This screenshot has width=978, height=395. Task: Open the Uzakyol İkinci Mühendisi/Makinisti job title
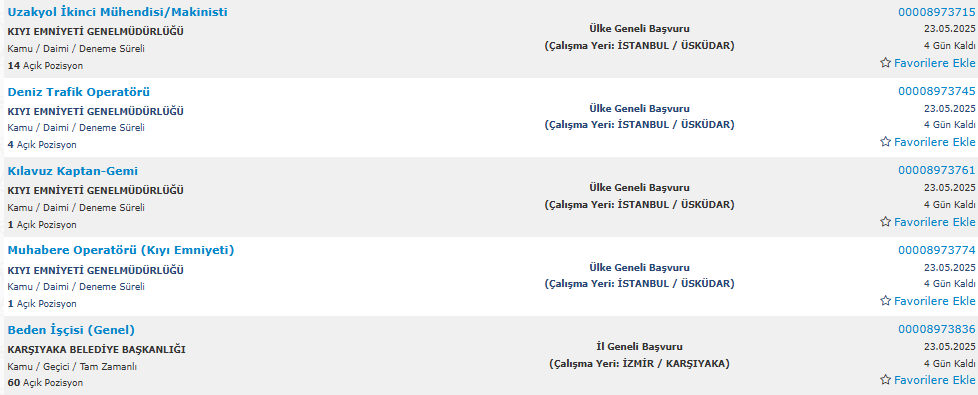(117, 12)
